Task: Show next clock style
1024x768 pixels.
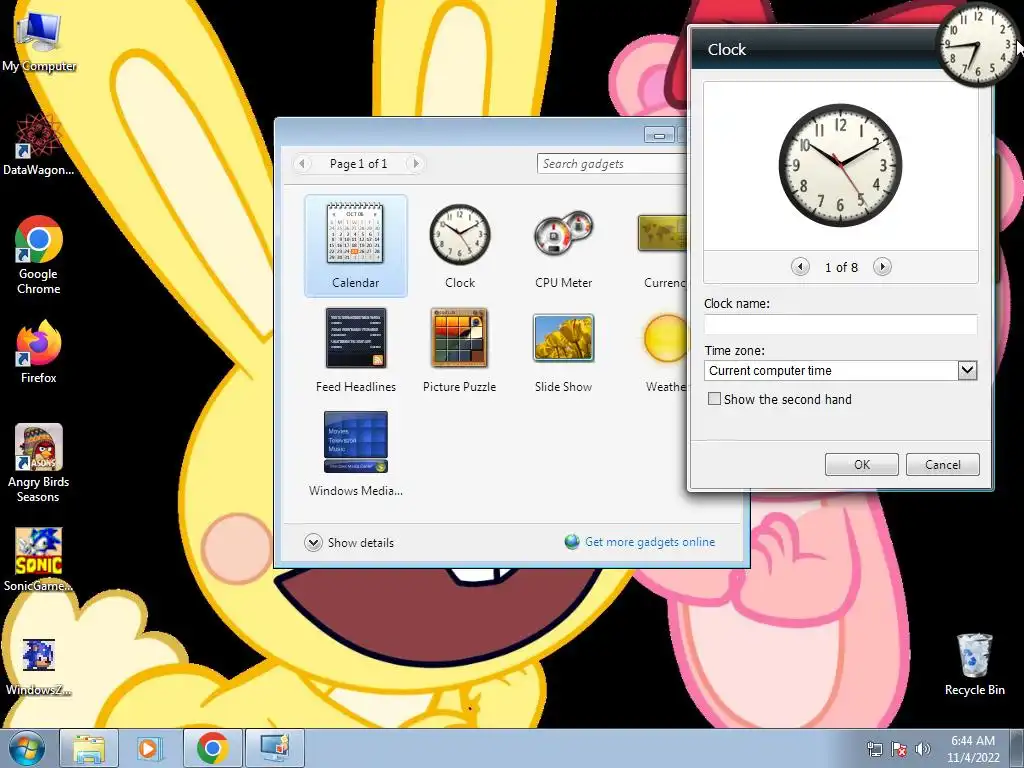Action: [882, 266]
